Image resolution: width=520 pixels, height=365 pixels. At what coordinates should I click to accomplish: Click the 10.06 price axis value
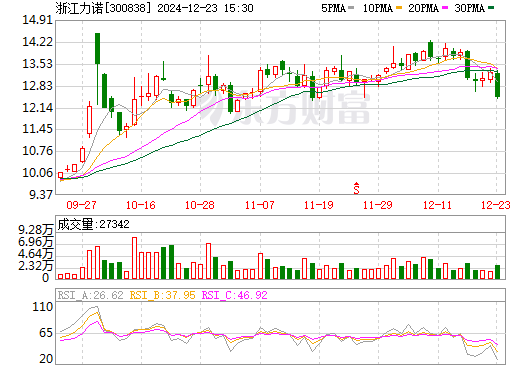tap(38, 173)
